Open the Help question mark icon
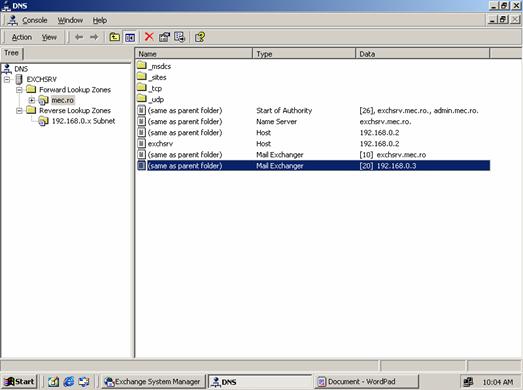 200,37
